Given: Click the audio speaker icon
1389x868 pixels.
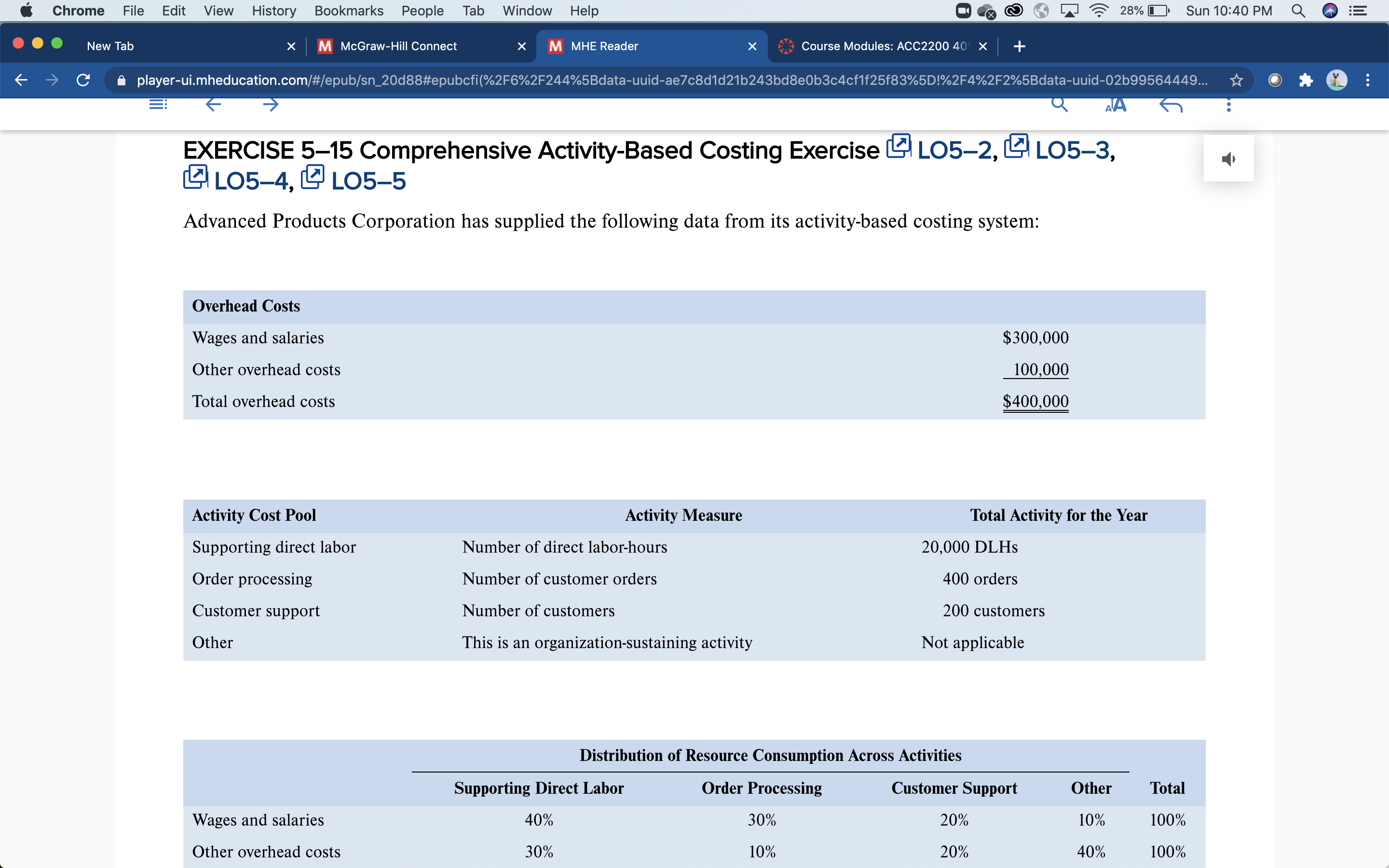Looking at the screenshot, I should point(1229,159).
